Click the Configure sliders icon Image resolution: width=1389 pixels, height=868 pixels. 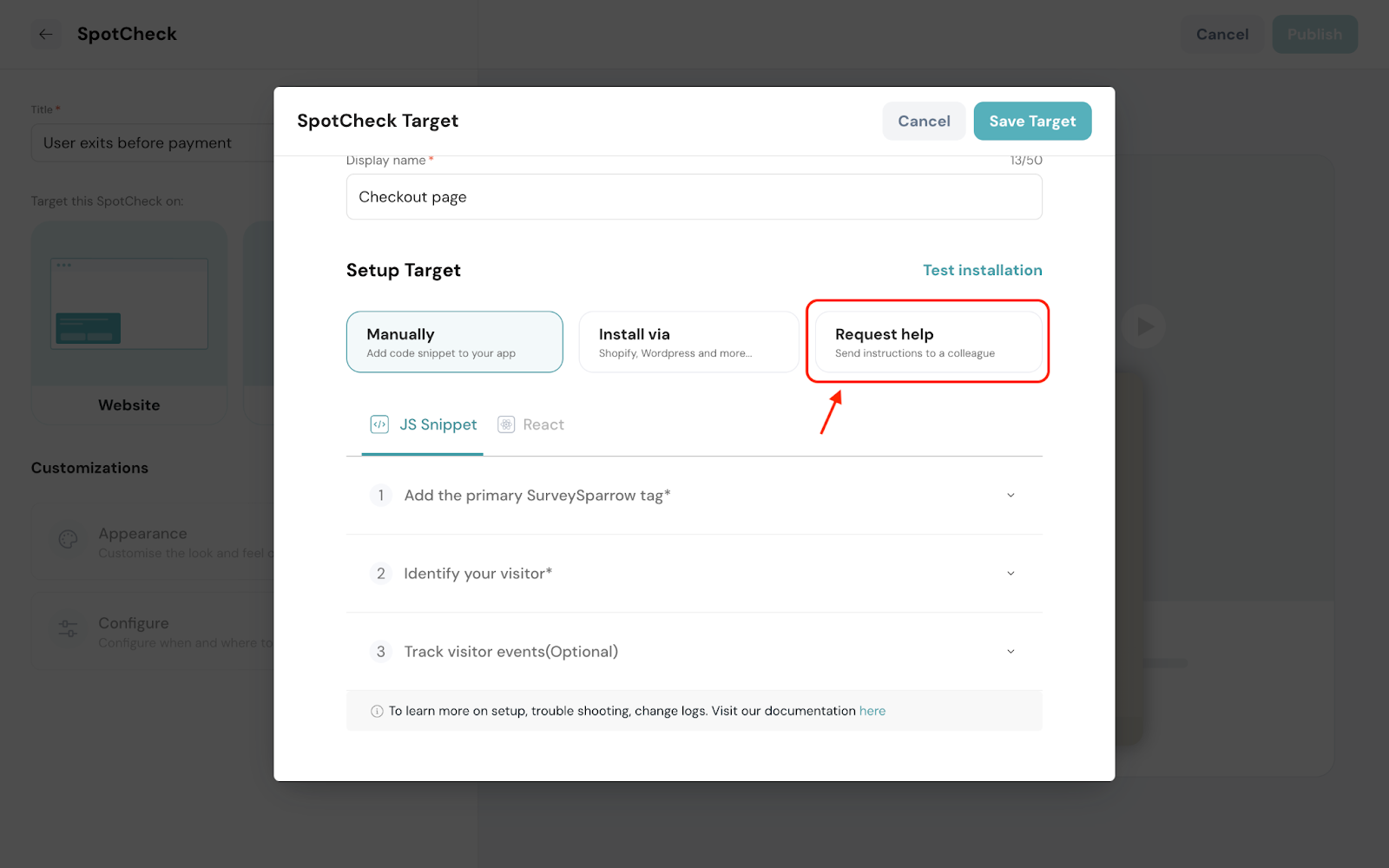68,628
